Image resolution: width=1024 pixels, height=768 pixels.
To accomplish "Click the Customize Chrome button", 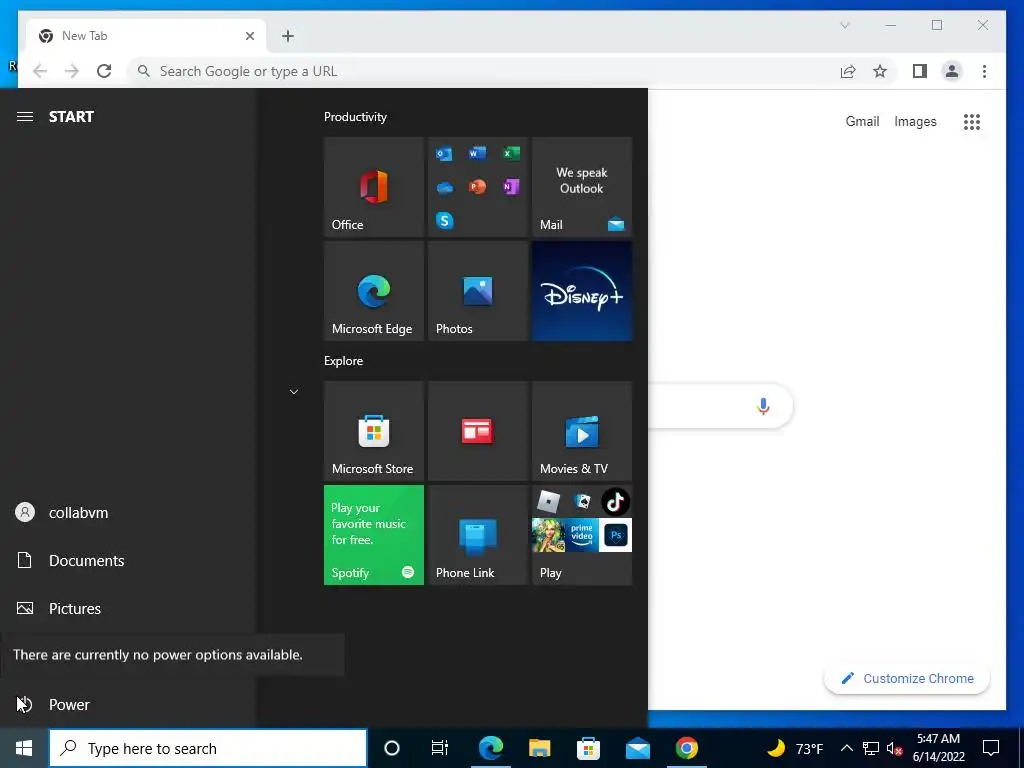I will point(907,679).
